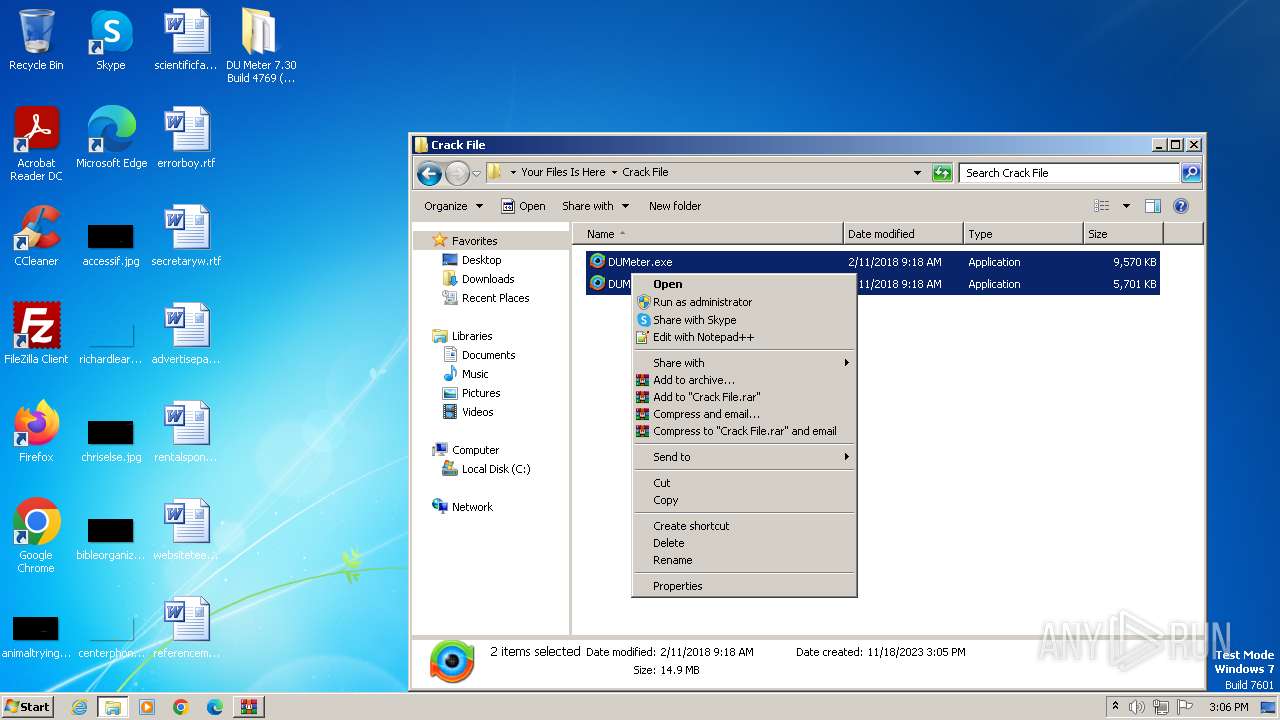Image resolution: width=1280 pixels, height=720 pixels.
Task: Select Edit with Notepad++ entry
Action: pos(745,337)
